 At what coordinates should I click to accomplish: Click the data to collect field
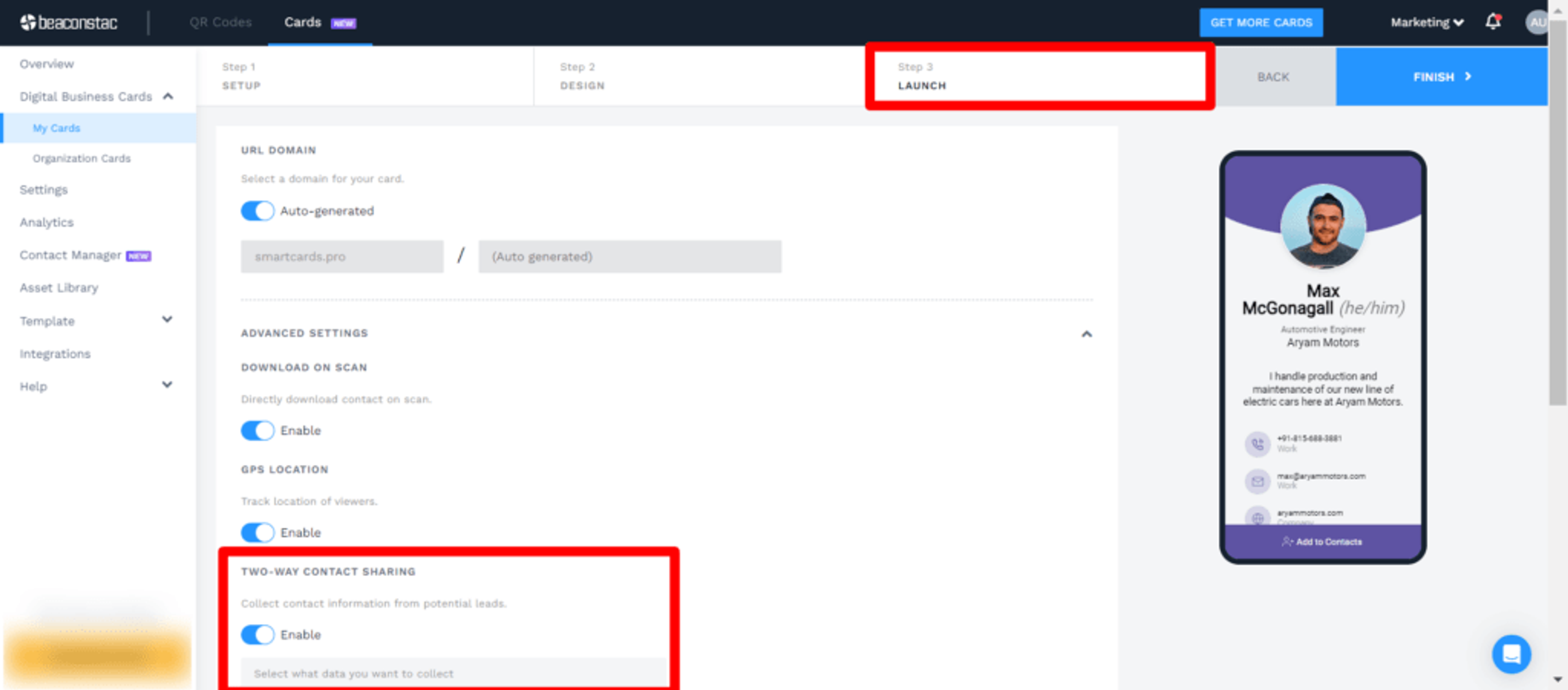[x=454, y=673]
